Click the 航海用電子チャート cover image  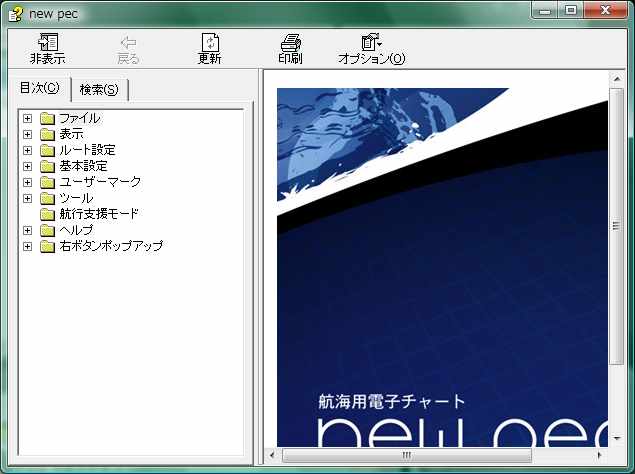click(442, 267)
